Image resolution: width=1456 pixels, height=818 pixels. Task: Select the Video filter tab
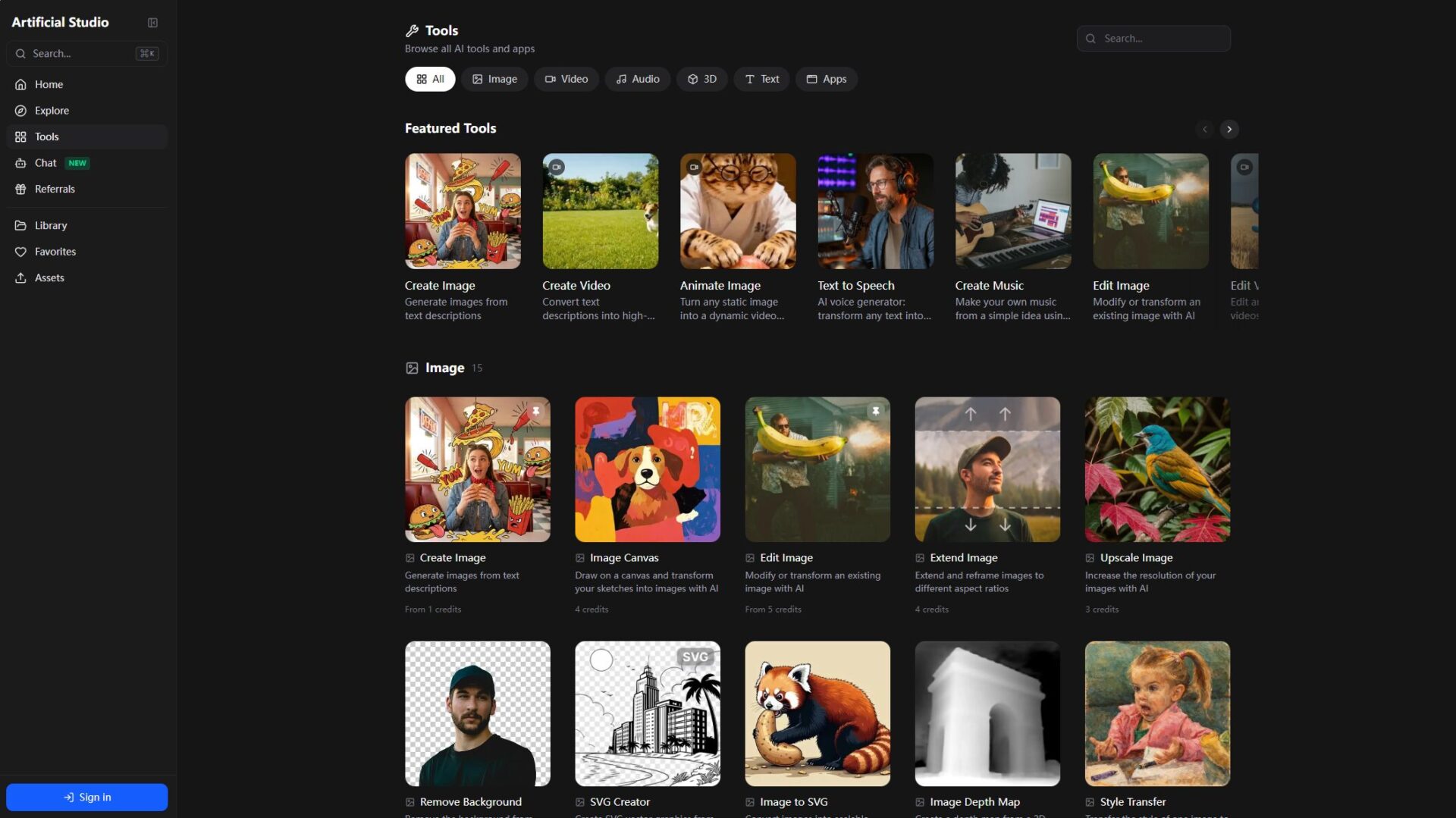[566, 79]
